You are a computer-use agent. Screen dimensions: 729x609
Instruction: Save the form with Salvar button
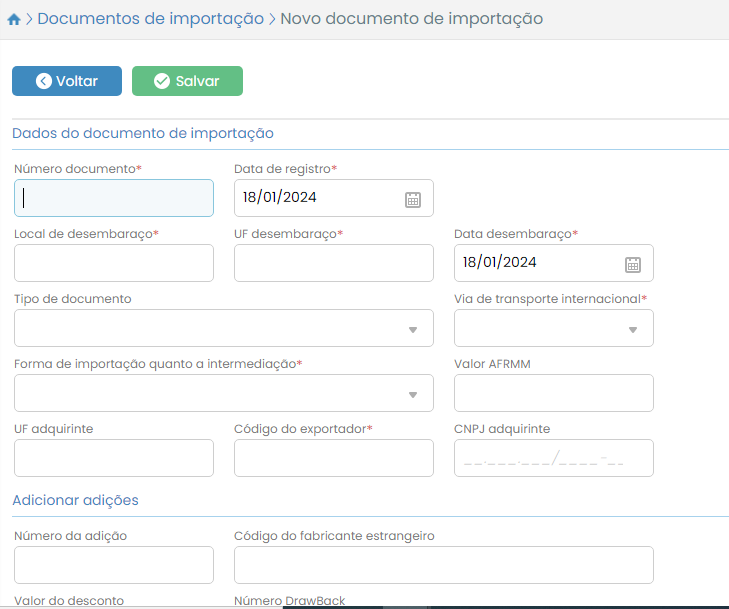pyautogui.click(x=187, y=81)
